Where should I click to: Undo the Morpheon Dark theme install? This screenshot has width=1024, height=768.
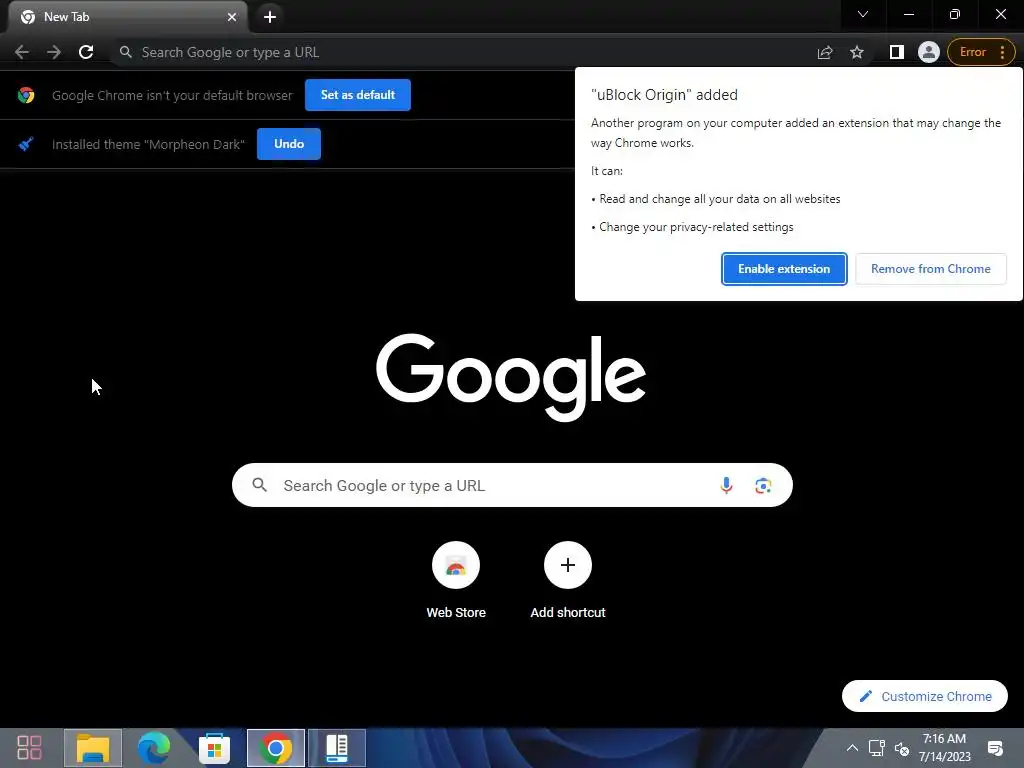point(289,144)
